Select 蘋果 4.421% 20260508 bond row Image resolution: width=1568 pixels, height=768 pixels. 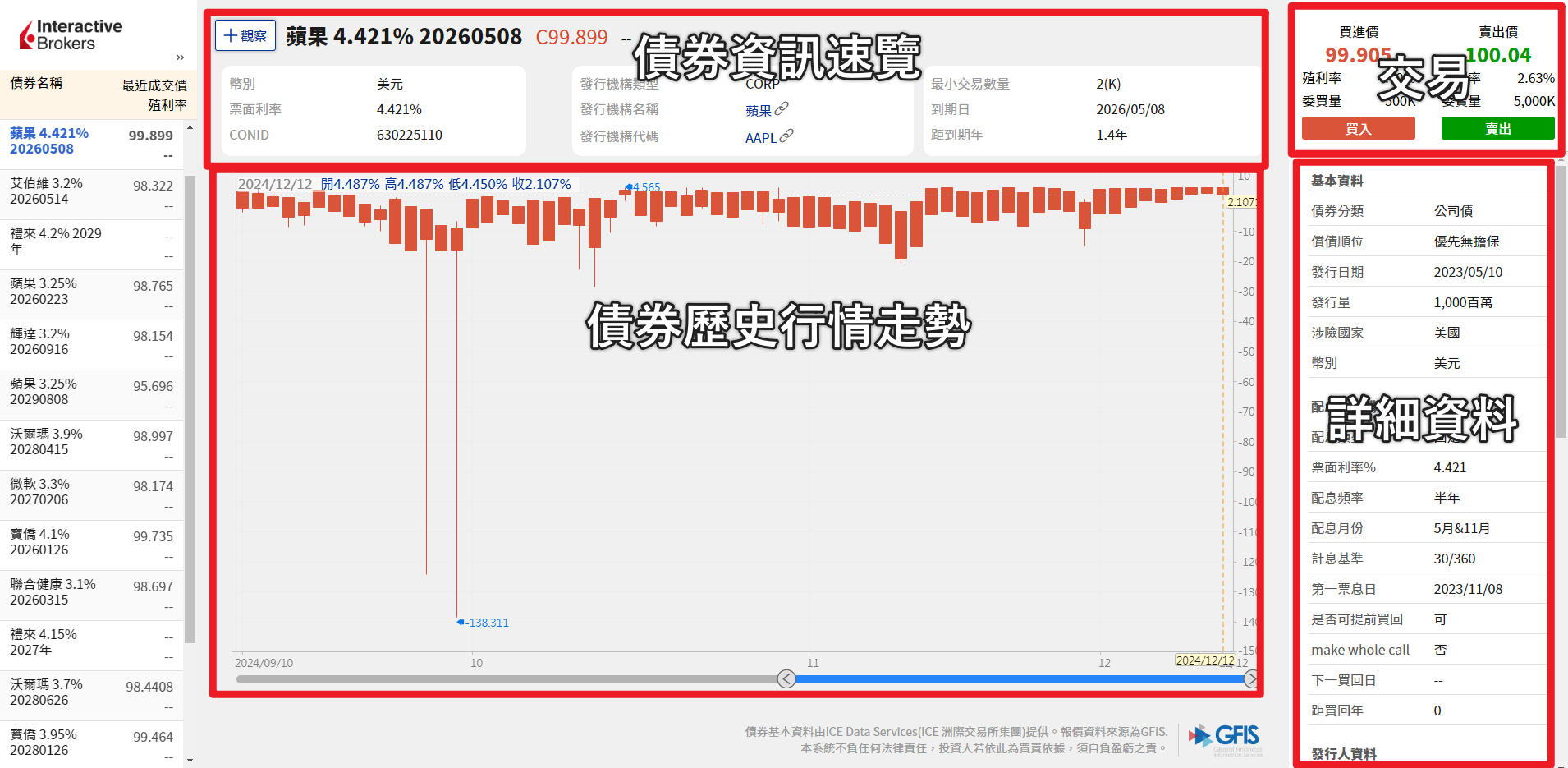[x=91, y=144]
